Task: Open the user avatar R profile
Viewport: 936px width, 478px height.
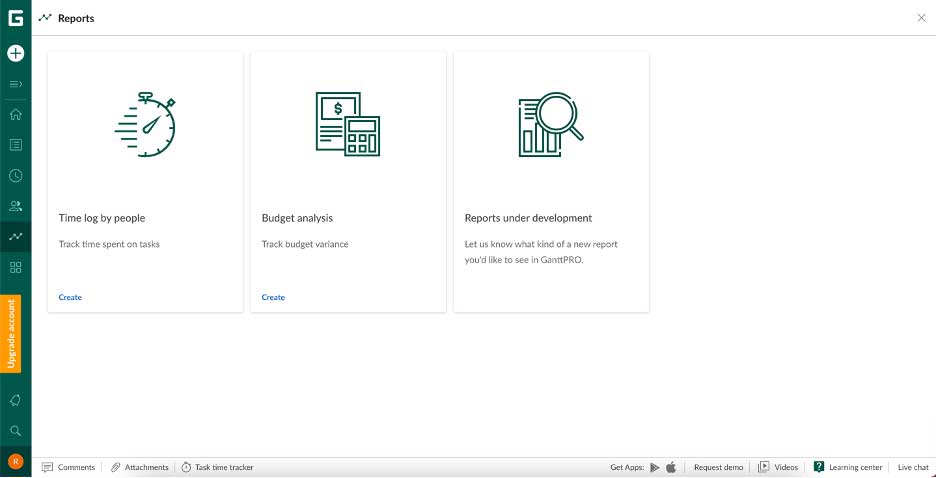Action: click(16, 461)
